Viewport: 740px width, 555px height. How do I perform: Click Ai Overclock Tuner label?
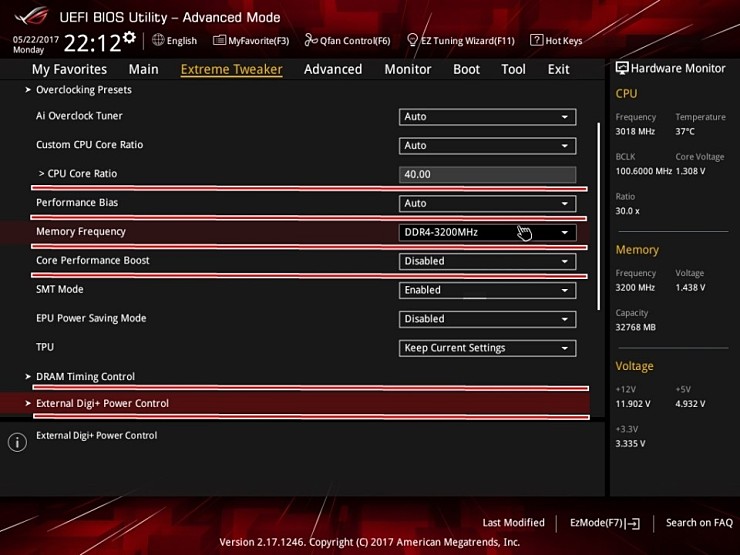[x=79, y=116]
